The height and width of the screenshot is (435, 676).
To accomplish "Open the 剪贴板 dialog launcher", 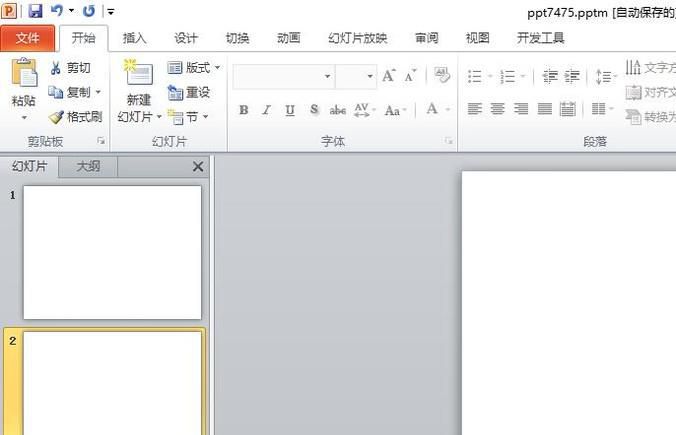I will pos(101,141).
